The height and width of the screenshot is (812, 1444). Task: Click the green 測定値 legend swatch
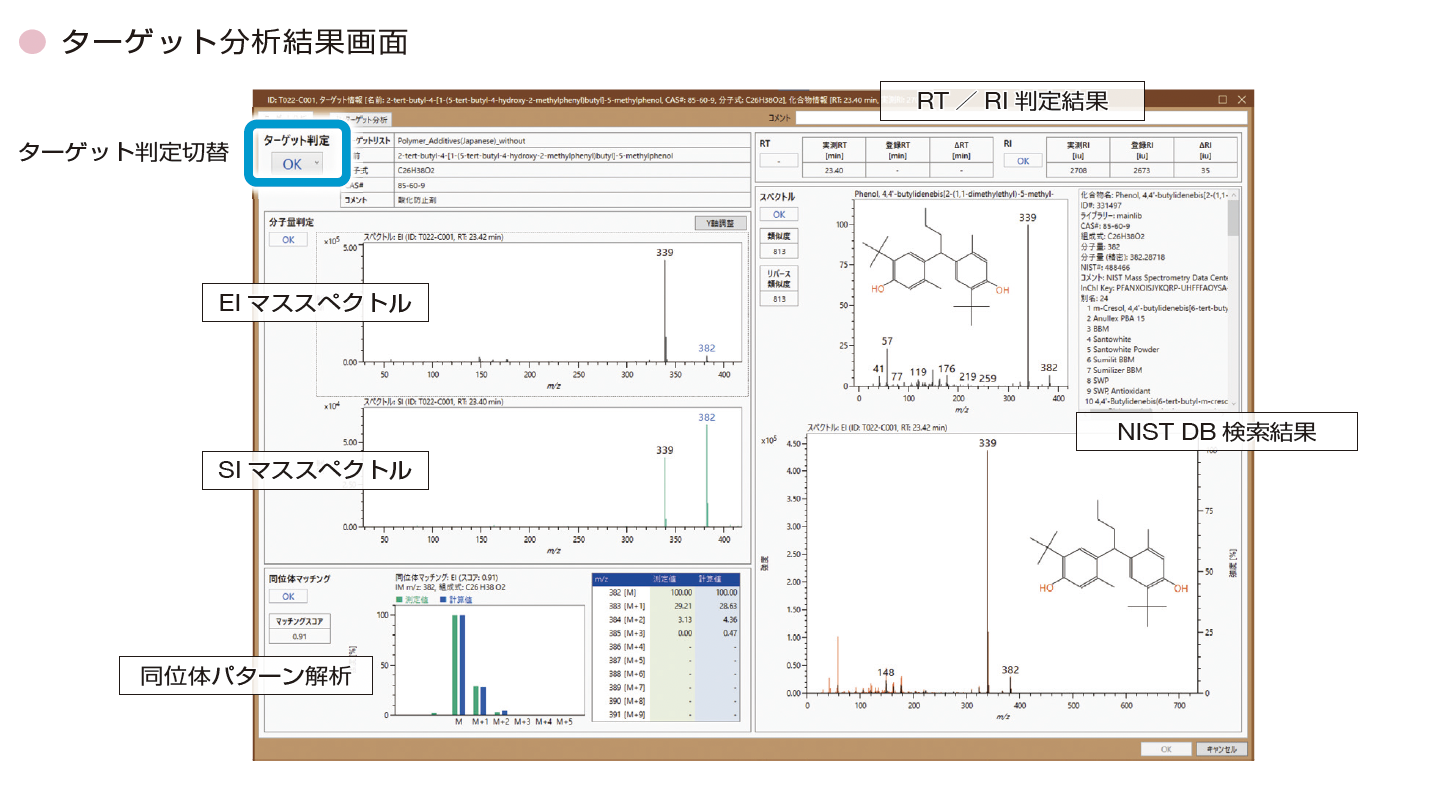tap(401, 600)
